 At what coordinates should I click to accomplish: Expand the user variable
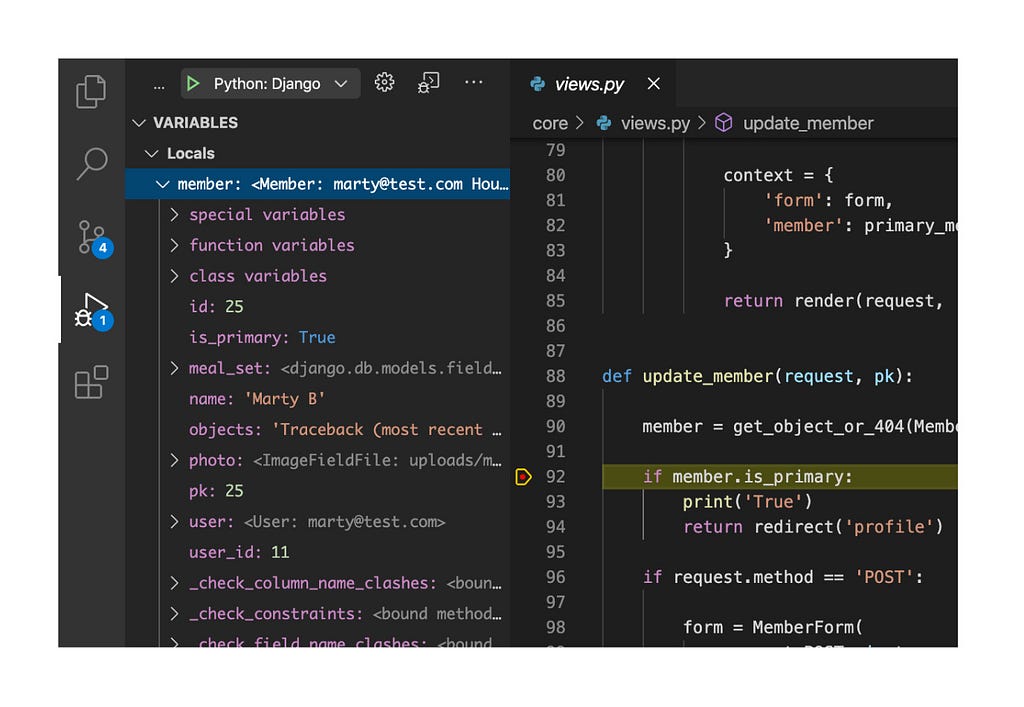pyautogui.click(x=174, y=522)
